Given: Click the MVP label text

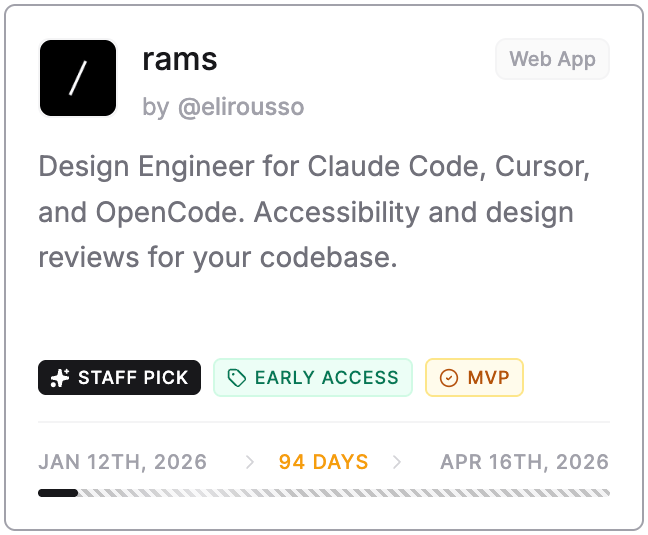Looking at the screenshot, I should 488,378.
